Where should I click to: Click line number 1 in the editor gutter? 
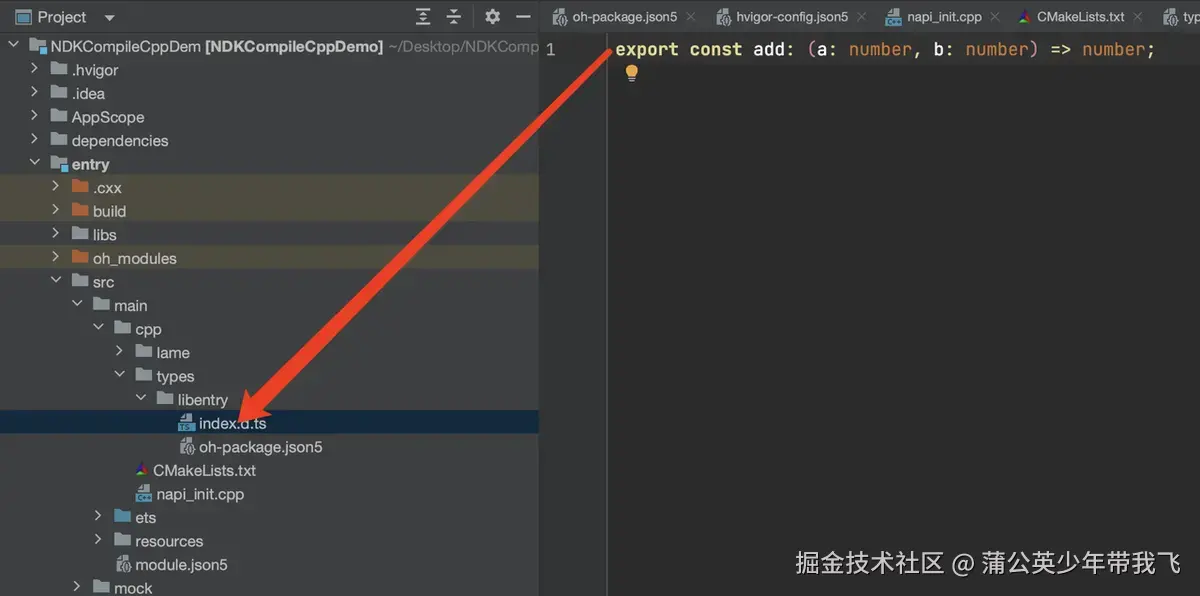(549, 48)
